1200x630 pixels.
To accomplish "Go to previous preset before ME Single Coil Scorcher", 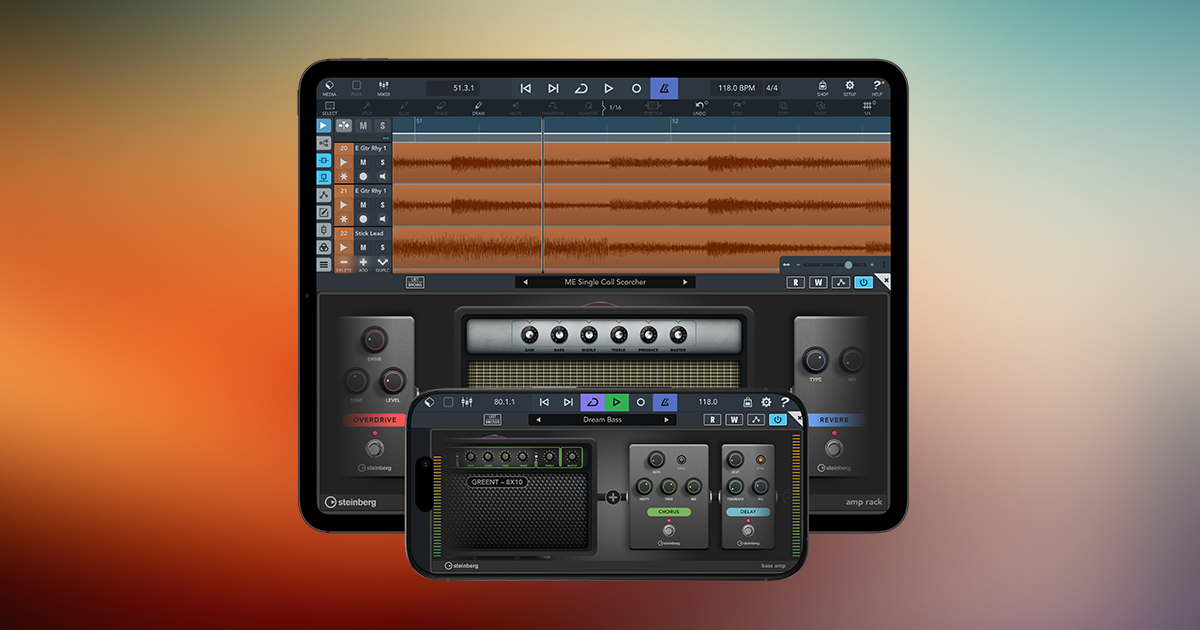I will click(x=526, y=282).
